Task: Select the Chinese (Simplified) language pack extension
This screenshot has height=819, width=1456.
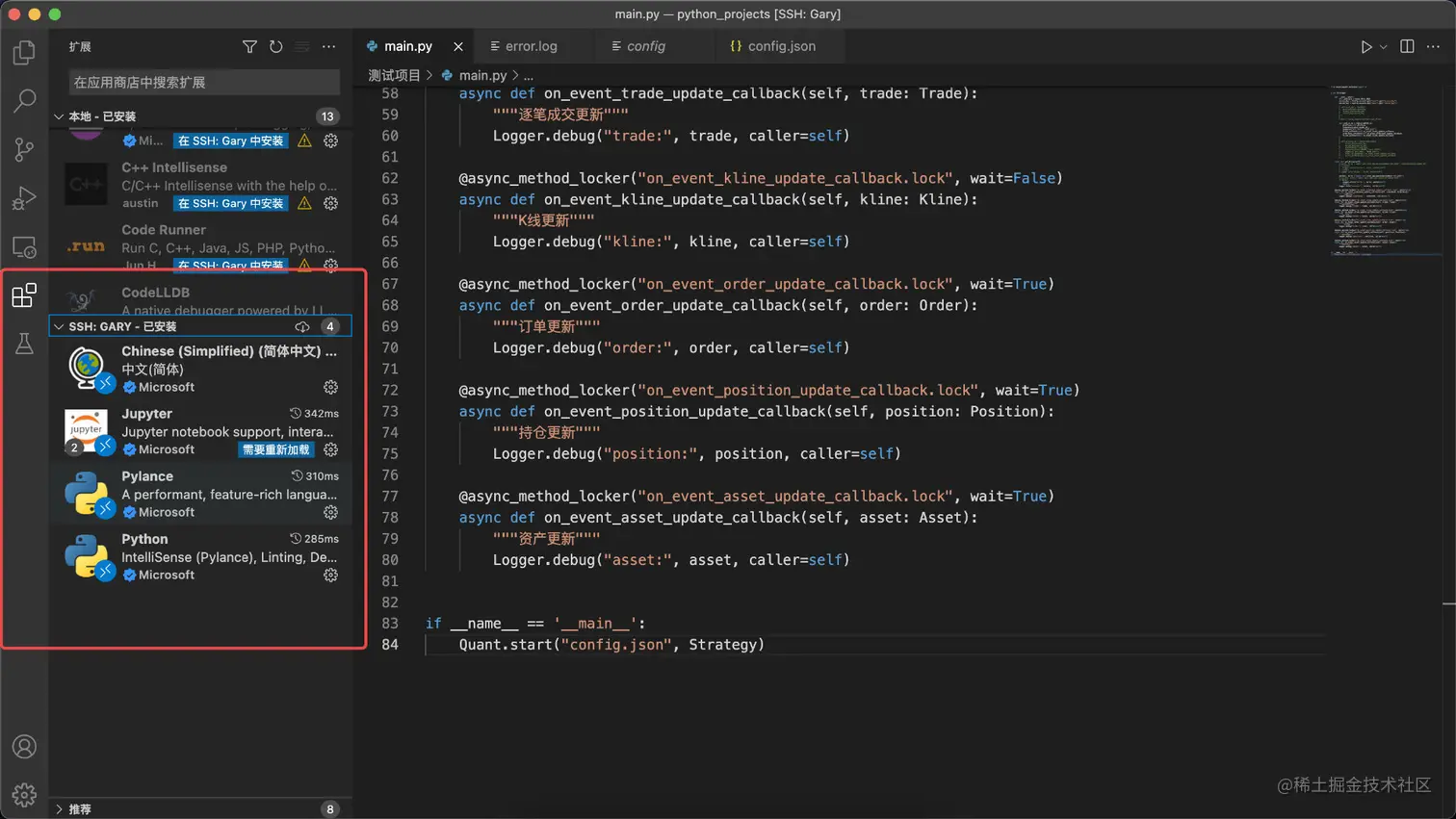Action: 200,369
